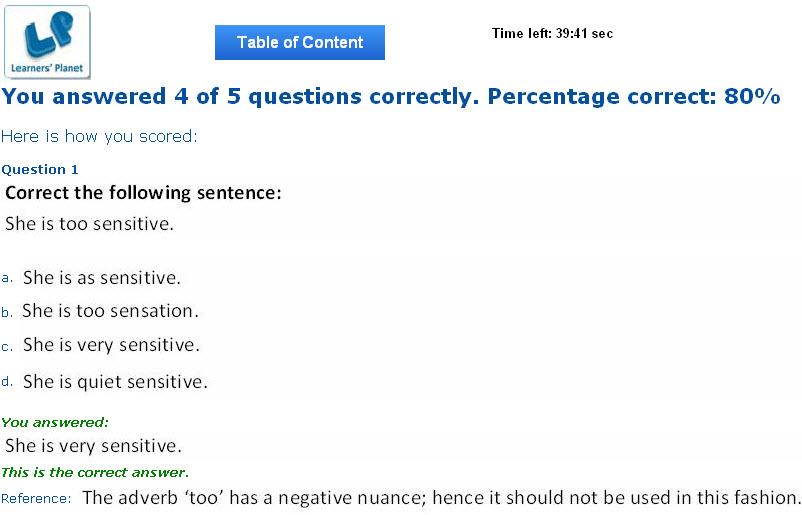Click the Learners' Planet logo
The height and width of the screenshot is (515, 802).
[47, 42]
